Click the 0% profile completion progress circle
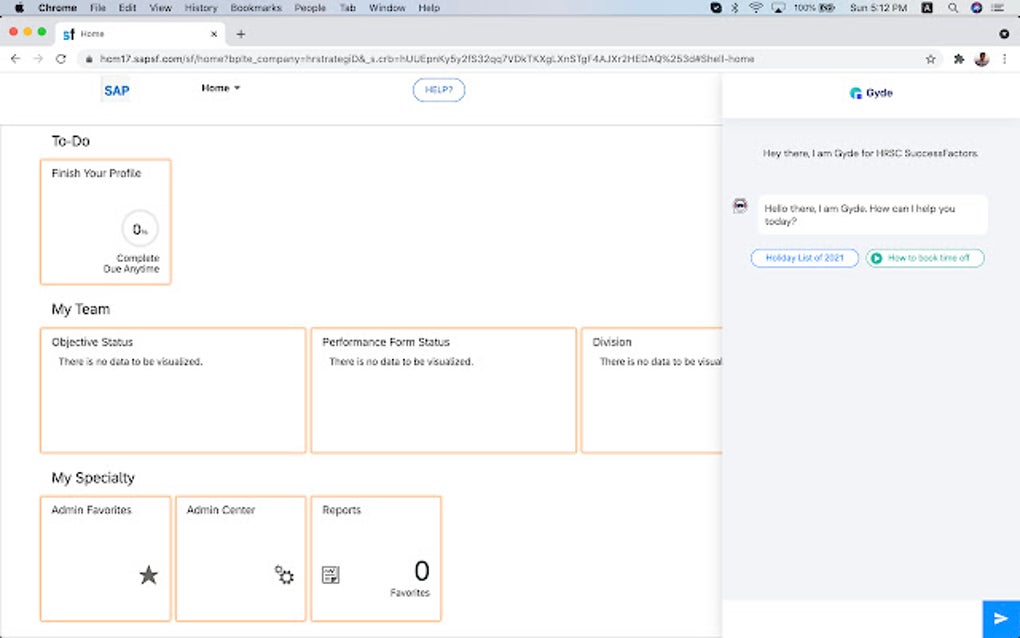This screenshot has width=1020, height=638. click(x=139, y=229)
